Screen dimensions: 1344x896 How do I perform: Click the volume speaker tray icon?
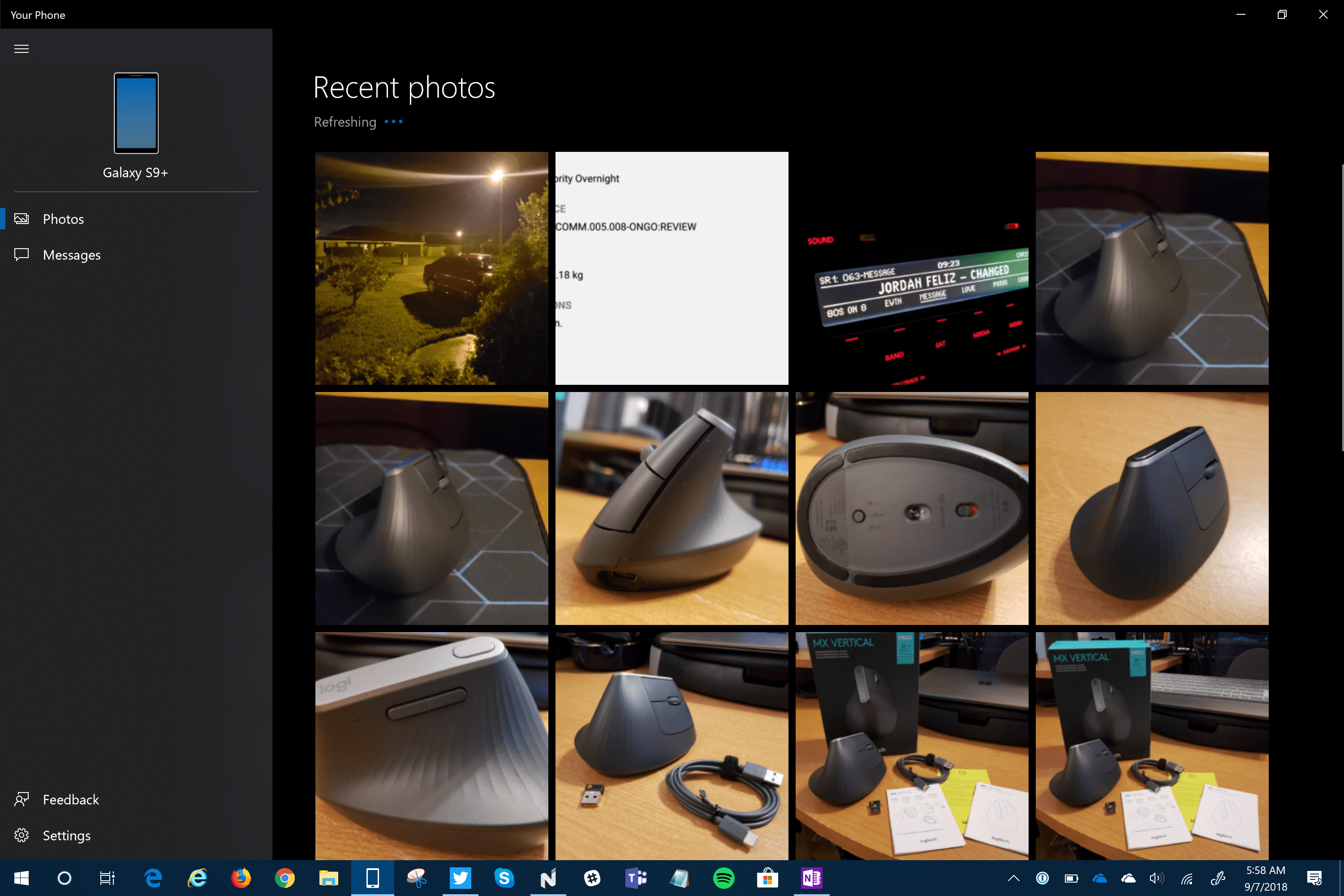tap(1155, 878)
